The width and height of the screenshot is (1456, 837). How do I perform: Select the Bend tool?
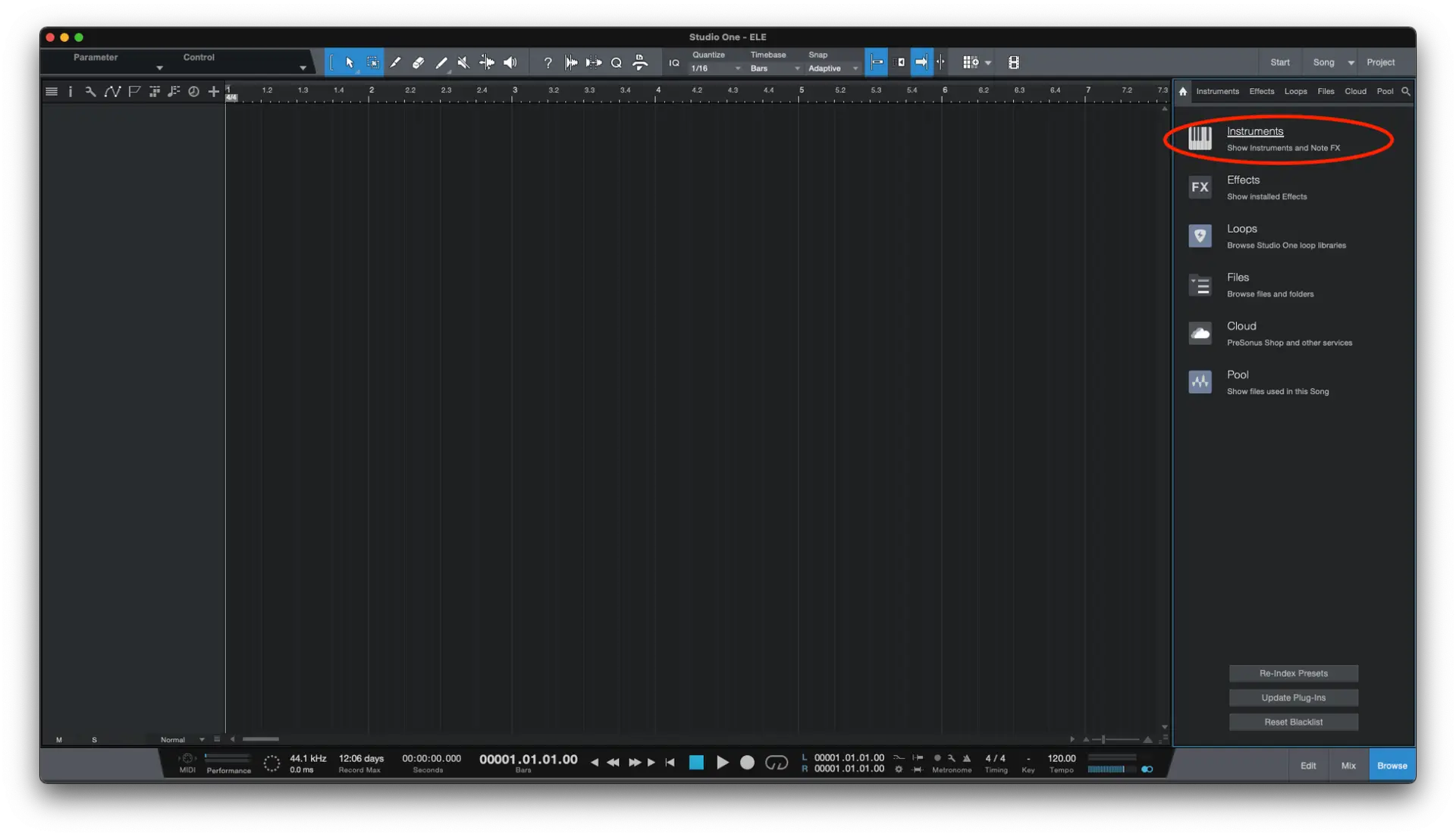pos(487,63)
